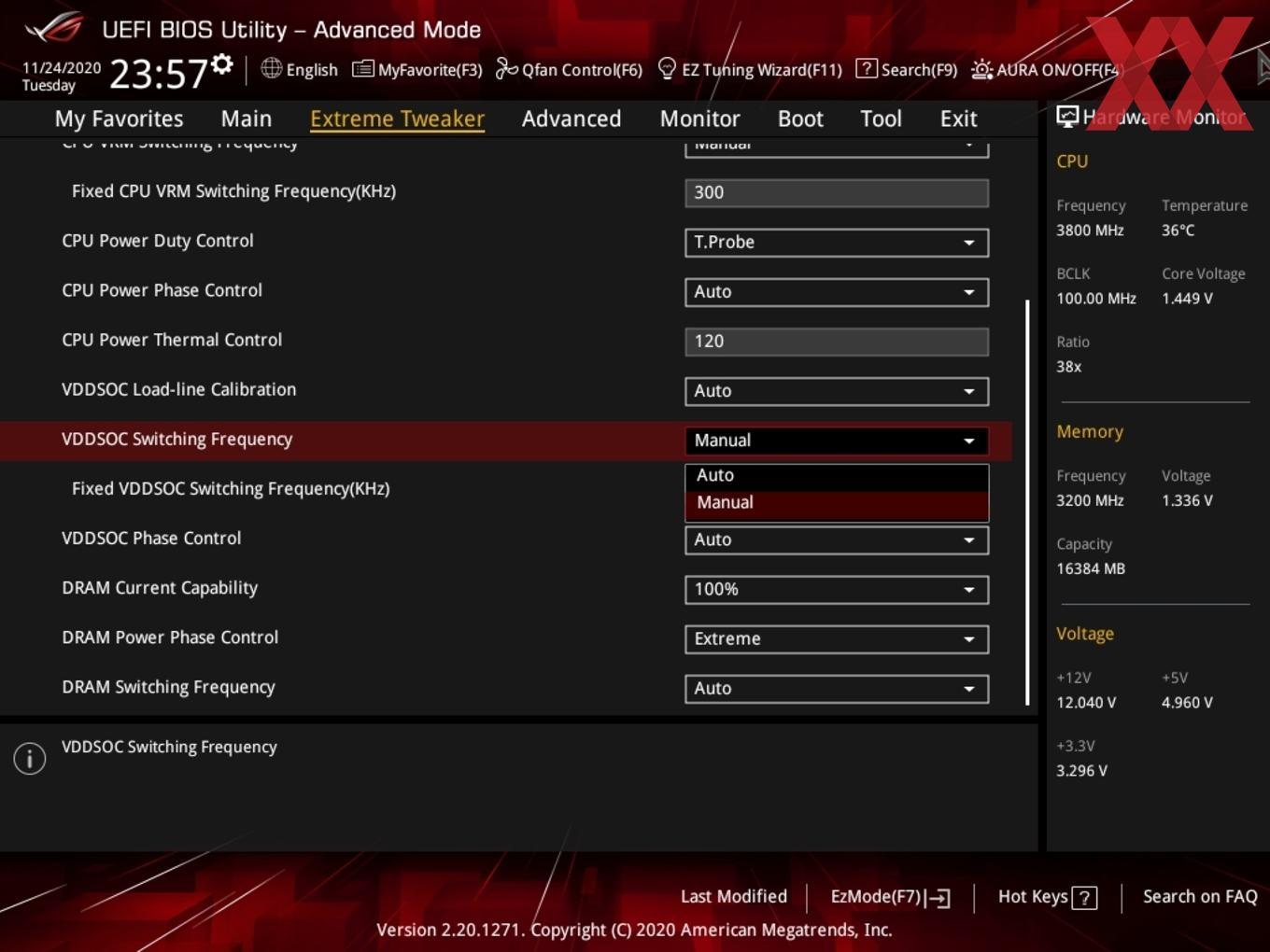Go to the Advanced tab
This screenshot has width=1270, height=952.
coord(571,119)
